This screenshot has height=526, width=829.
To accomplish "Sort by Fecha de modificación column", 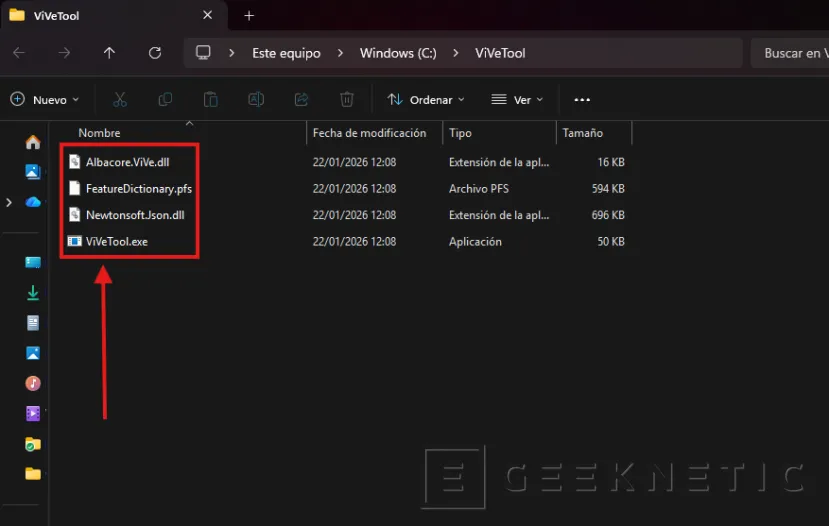I will pos(369,133).
